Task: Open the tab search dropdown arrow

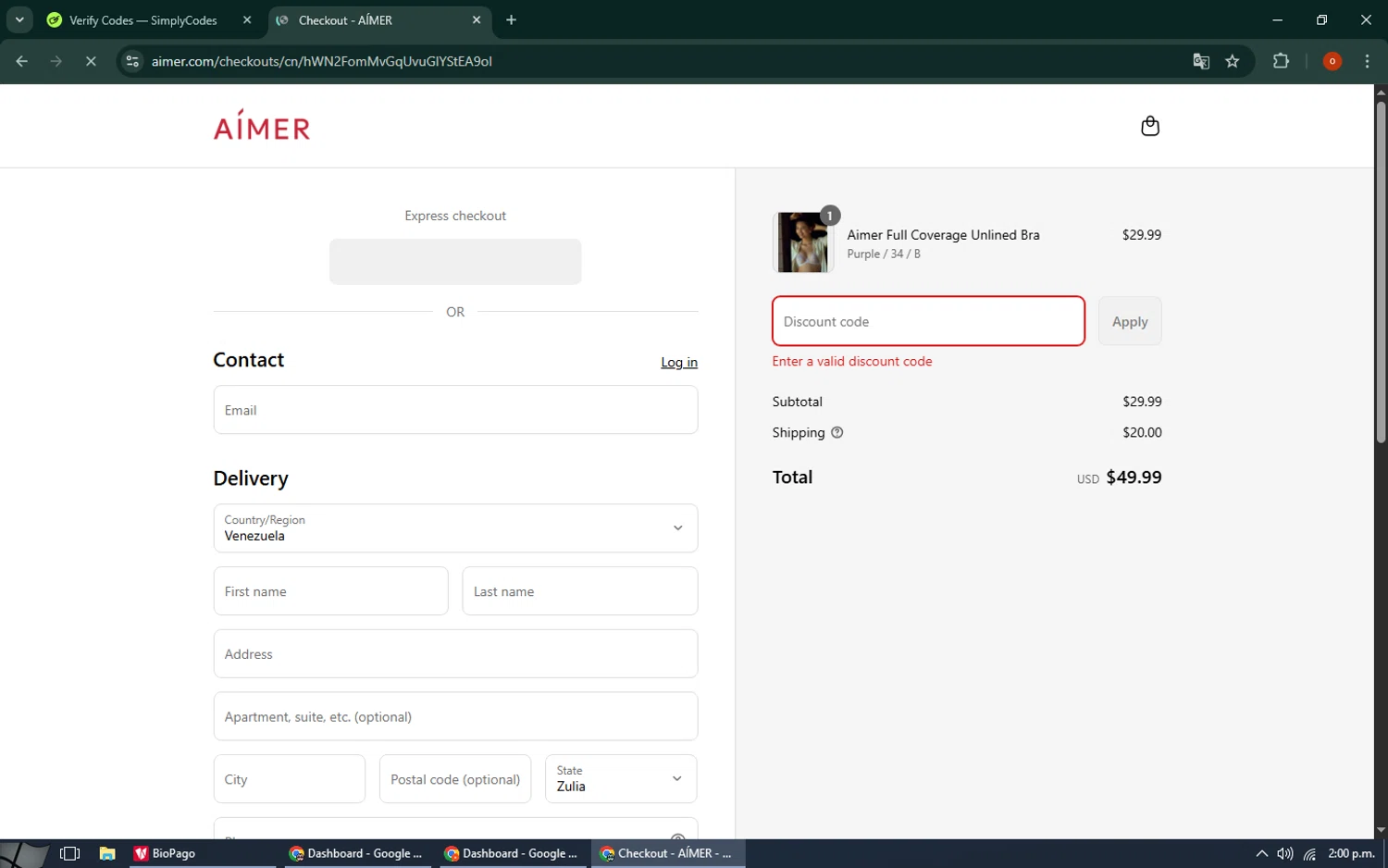Action: click(x=19, y=19)
